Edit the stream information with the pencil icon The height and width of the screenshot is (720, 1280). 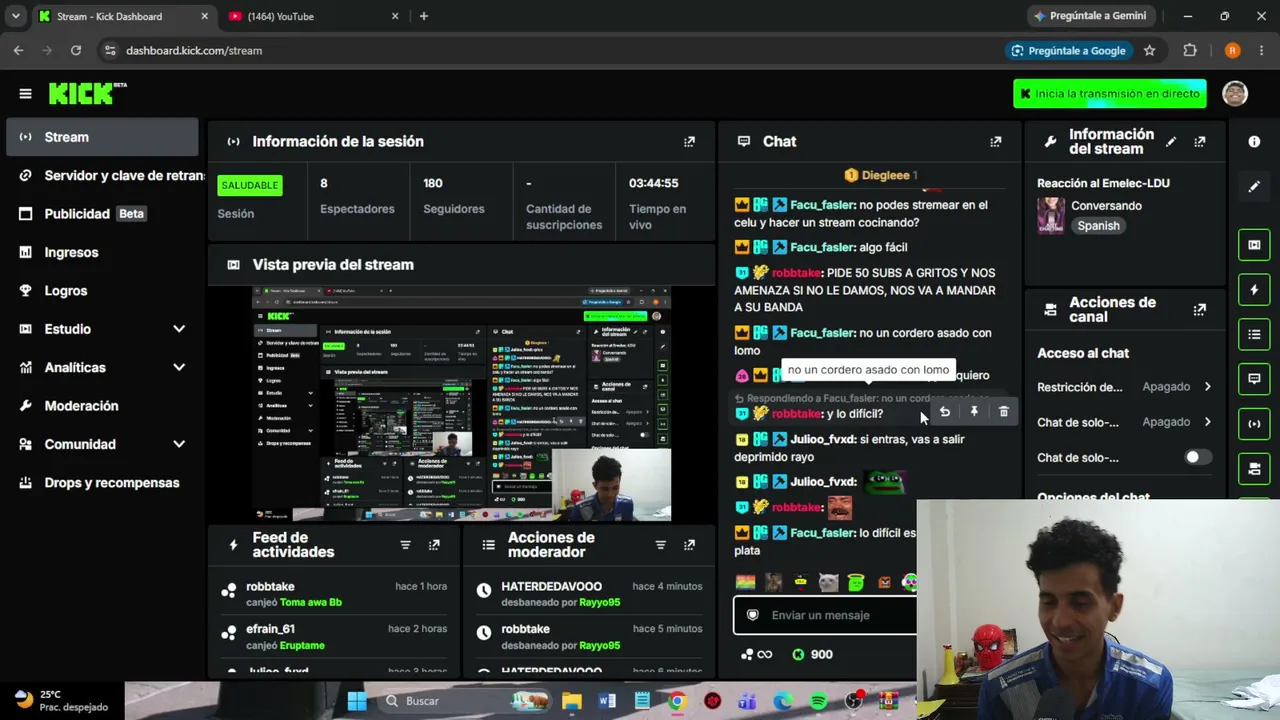(x=1170, y=141)
